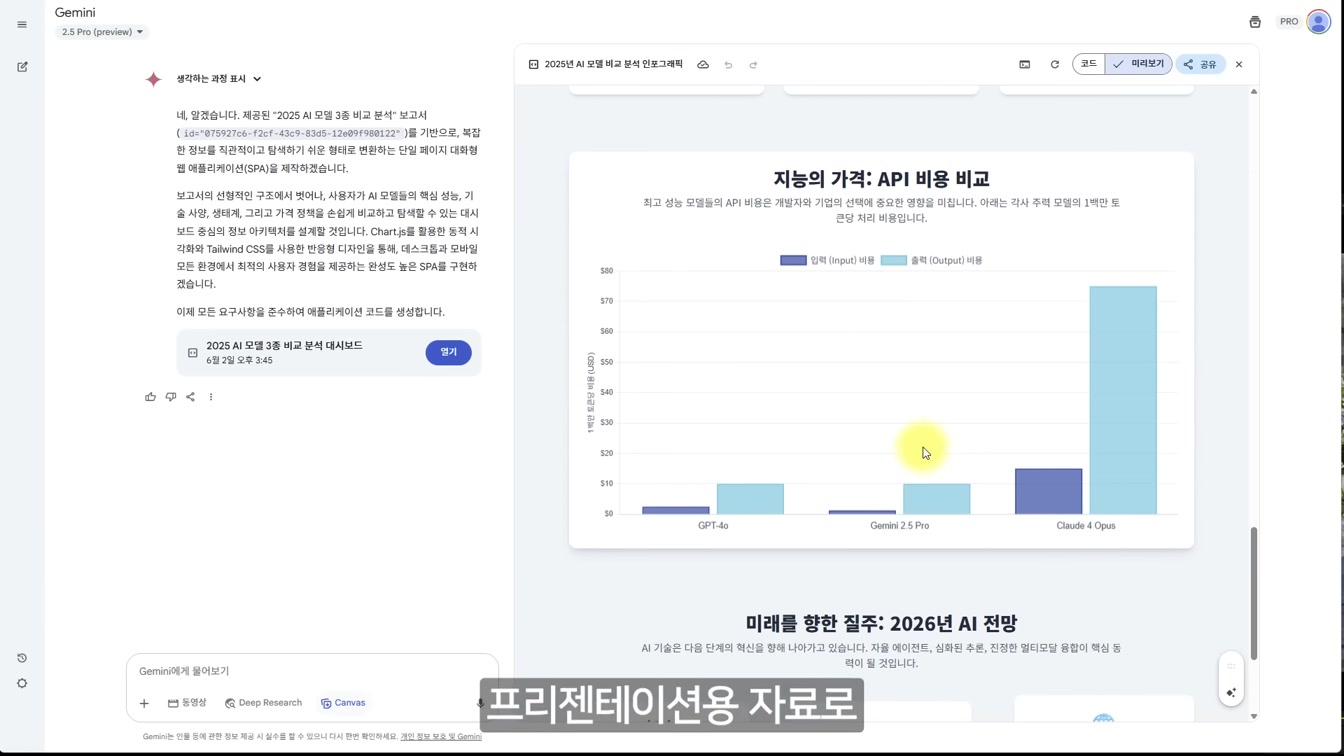This screenshot has width=1344, height=756.
Task: Click the GPT-4o input cost bar
Action: [676, 510]
